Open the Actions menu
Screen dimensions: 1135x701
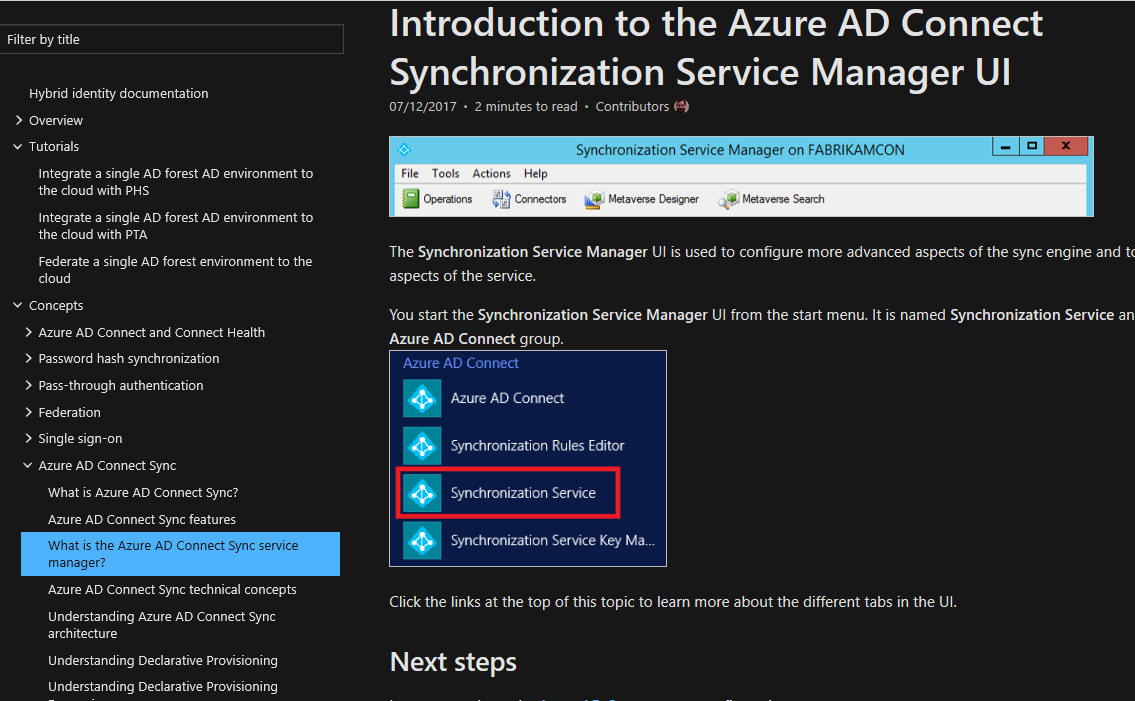[x=491, y=173]
